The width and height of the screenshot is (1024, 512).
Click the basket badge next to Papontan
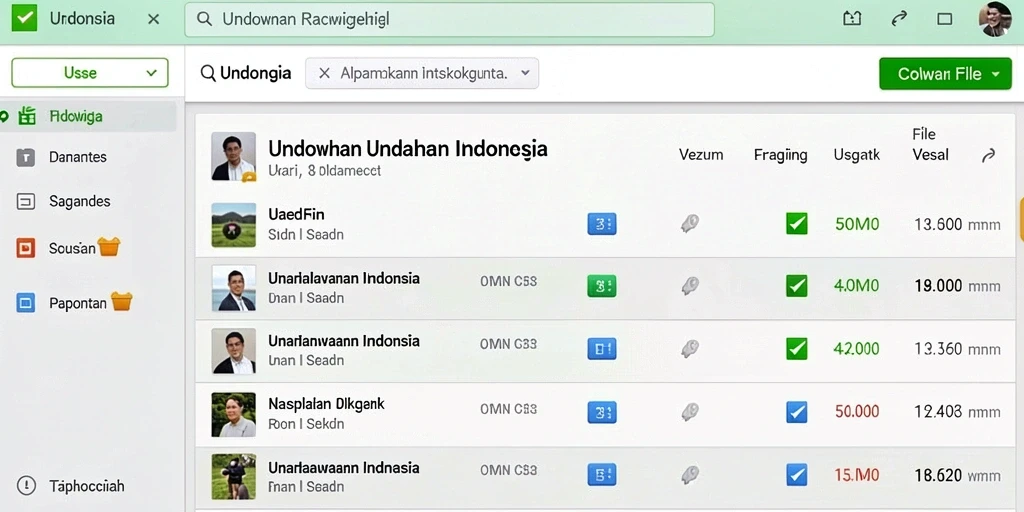pyautogui.click(x=121, y=301)
